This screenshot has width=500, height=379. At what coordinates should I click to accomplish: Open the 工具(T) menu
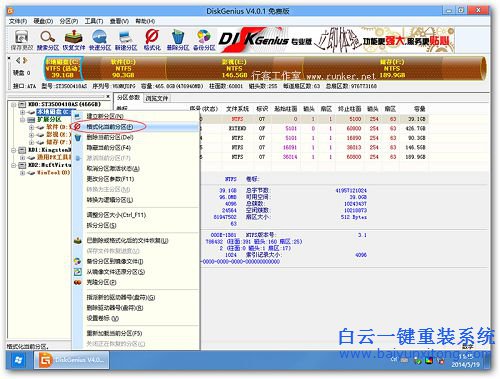94,21
